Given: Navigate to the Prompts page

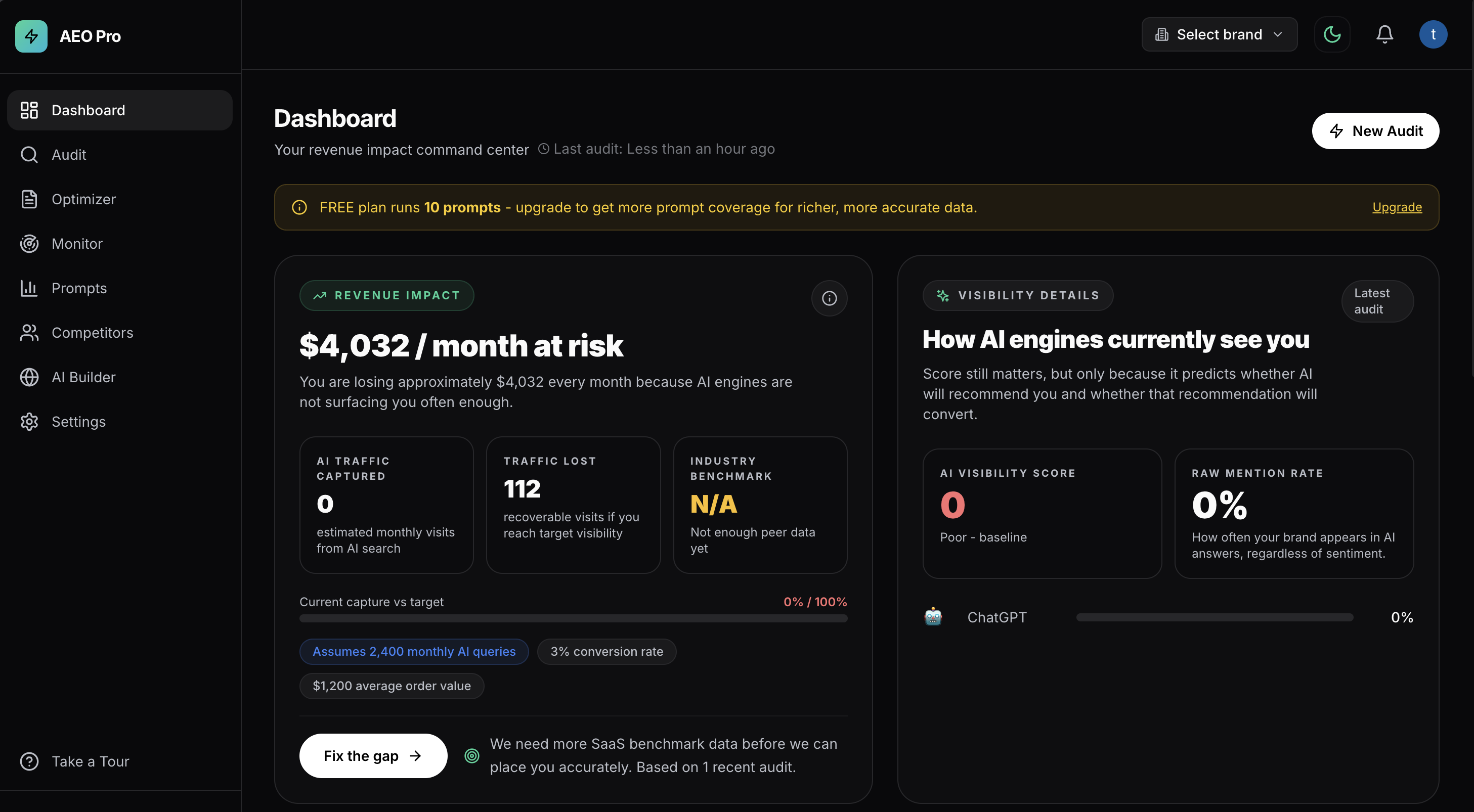Looking at the screenshot, I should 79,288.
